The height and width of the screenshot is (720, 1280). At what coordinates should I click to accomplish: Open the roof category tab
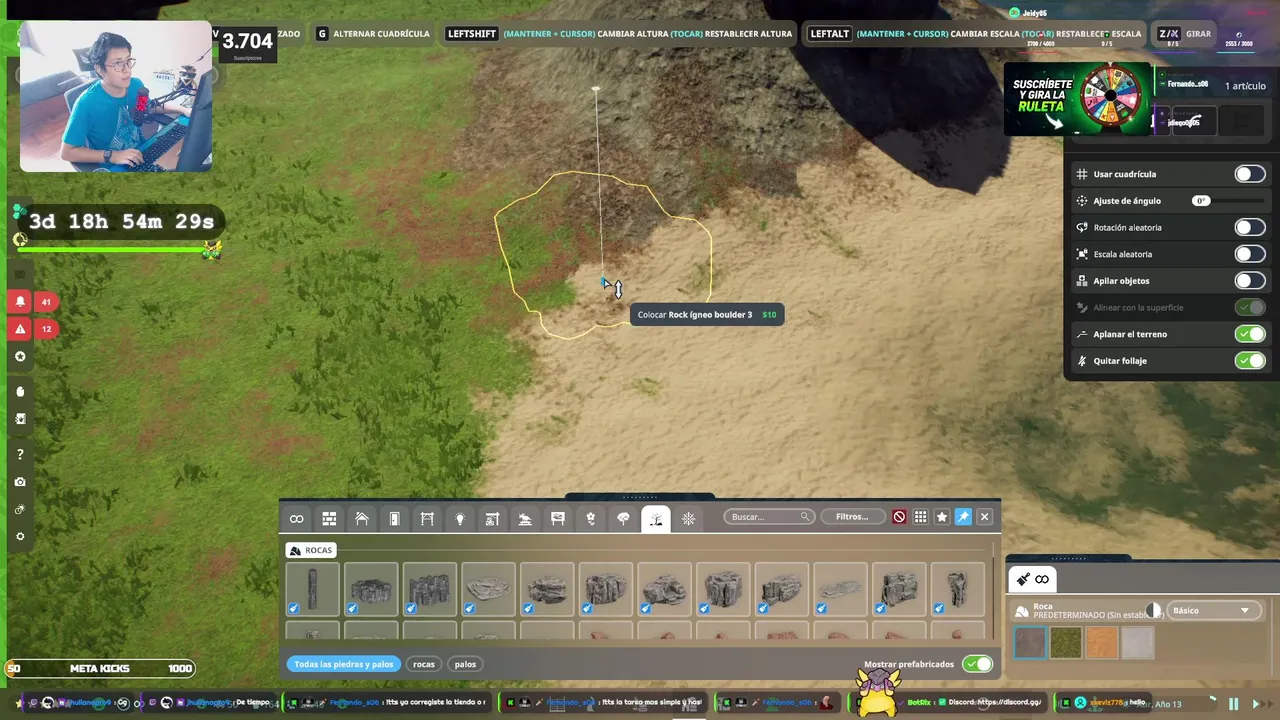pyautogui.click(x=362, y=518)
